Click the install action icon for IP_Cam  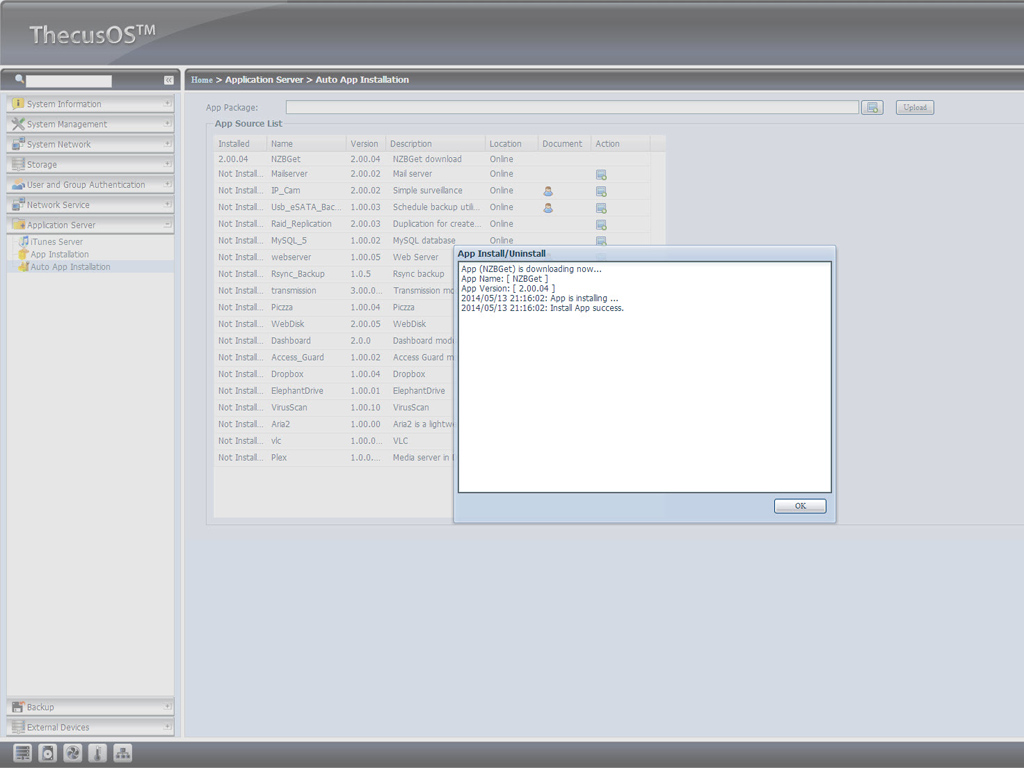click(x=601, y=191)
